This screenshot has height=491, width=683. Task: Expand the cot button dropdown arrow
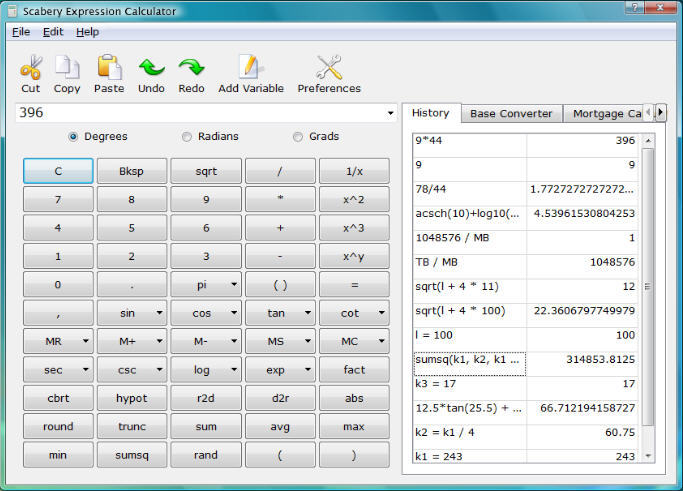point(382,313)
